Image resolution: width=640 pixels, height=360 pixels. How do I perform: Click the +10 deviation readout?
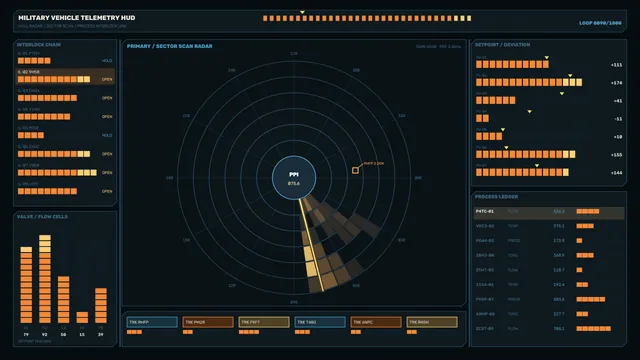[x=618, y=137]
